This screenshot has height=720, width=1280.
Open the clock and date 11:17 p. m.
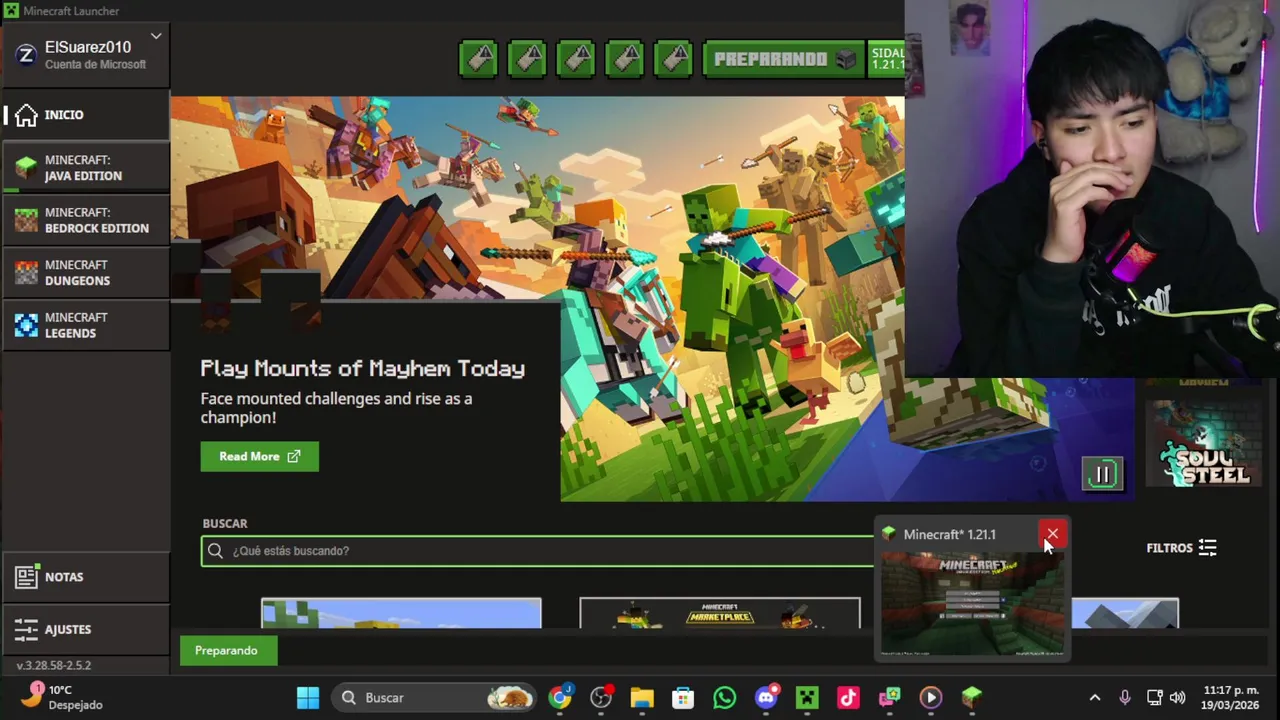pyautogui.click(x=1230, y=698)
